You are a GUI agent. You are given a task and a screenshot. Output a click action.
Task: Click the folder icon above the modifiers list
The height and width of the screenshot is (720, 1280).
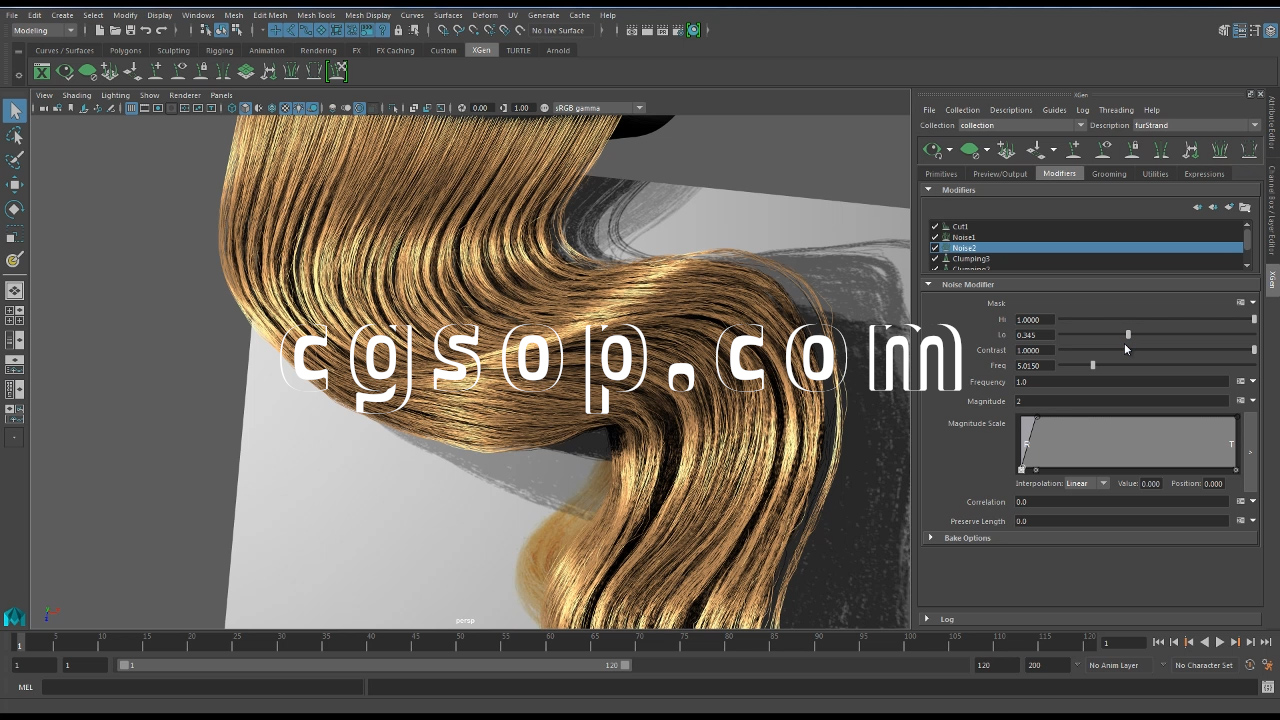(x=1245, y=207)
